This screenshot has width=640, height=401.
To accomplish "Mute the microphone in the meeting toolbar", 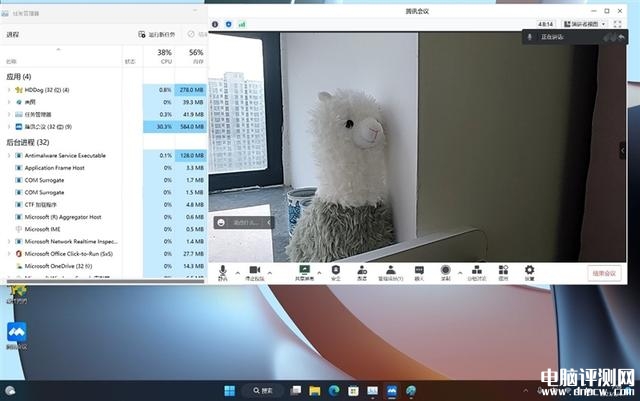I will 222,272.
